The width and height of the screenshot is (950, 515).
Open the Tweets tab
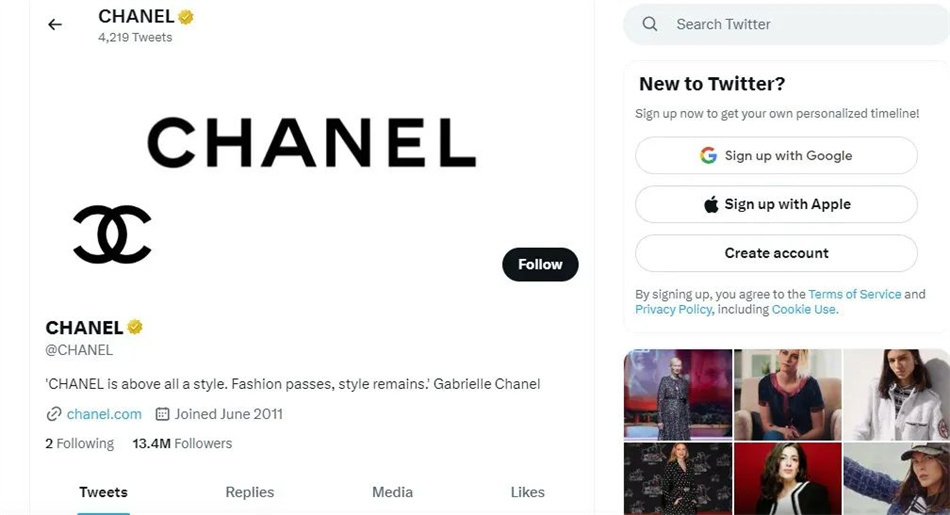pyautogui.click(x=103, y=492)
